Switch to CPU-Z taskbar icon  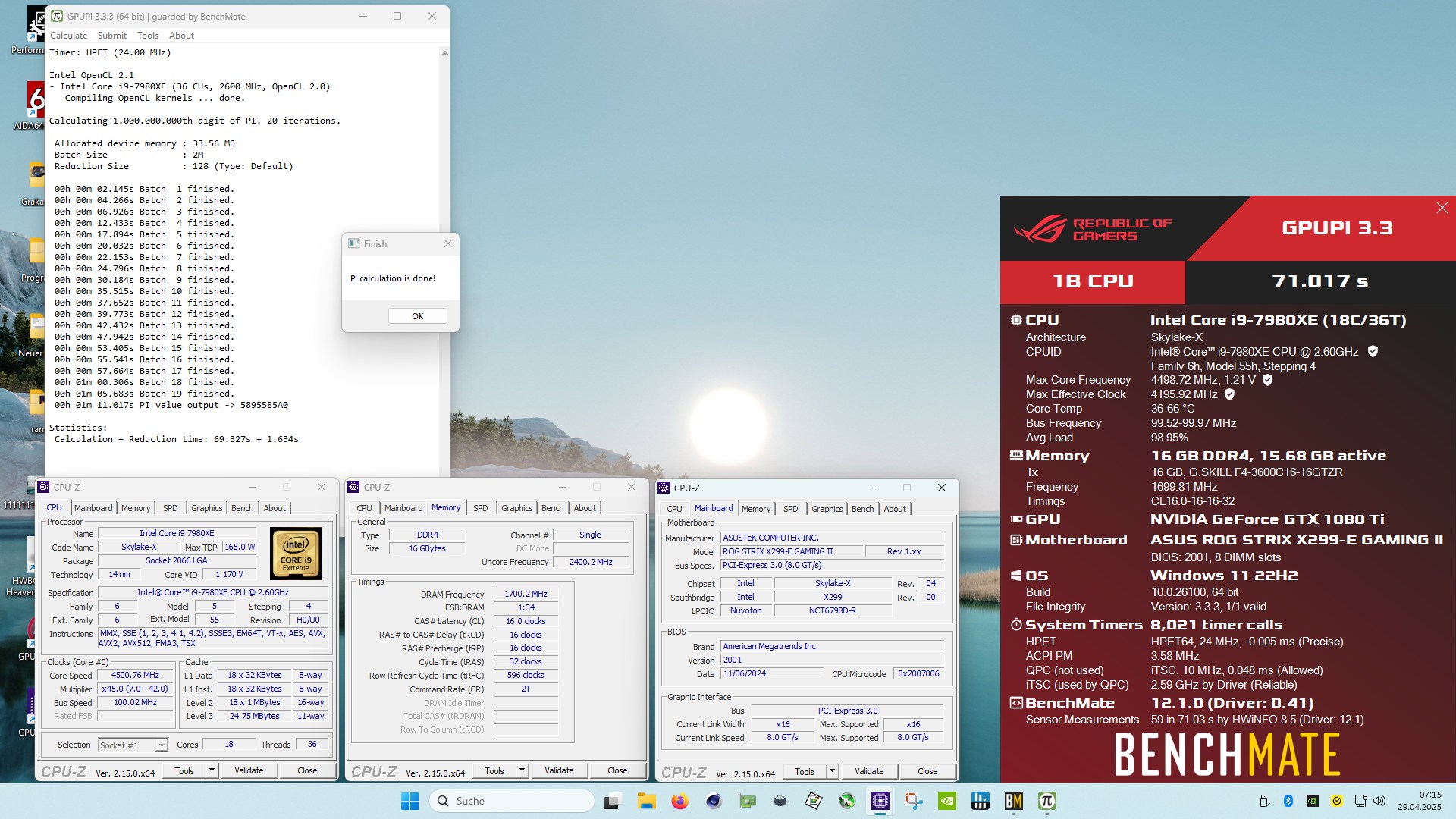880,801
